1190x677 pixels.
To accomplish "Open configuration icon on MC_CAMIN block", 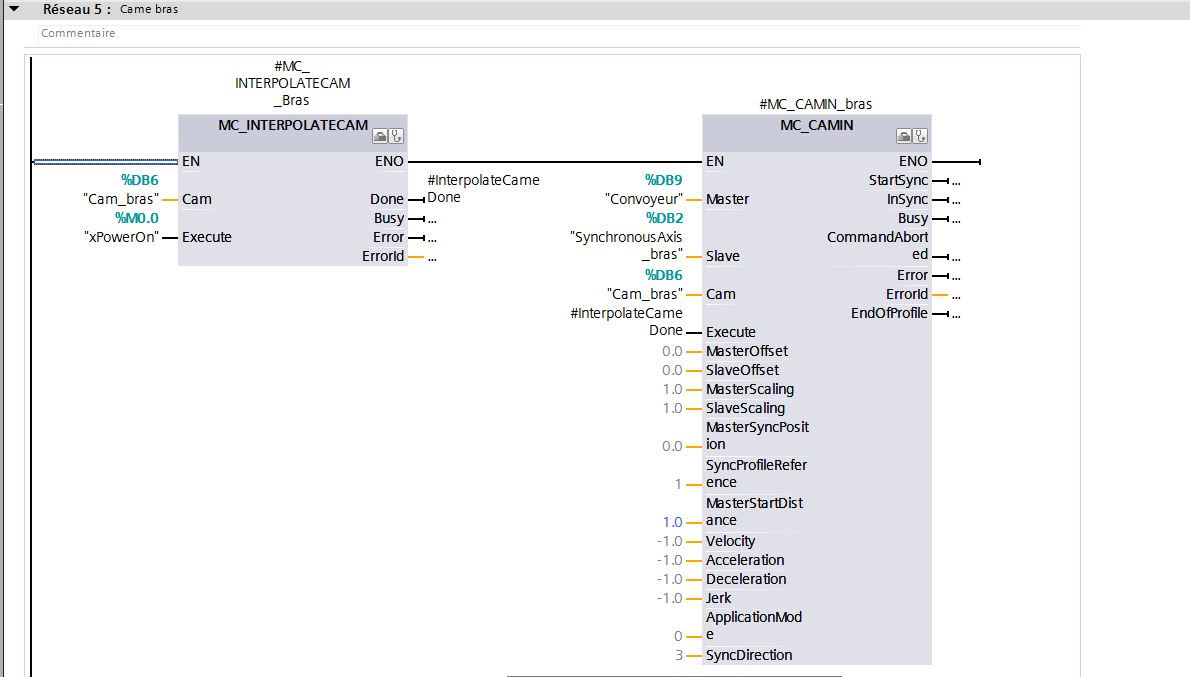I will point(904,136).
